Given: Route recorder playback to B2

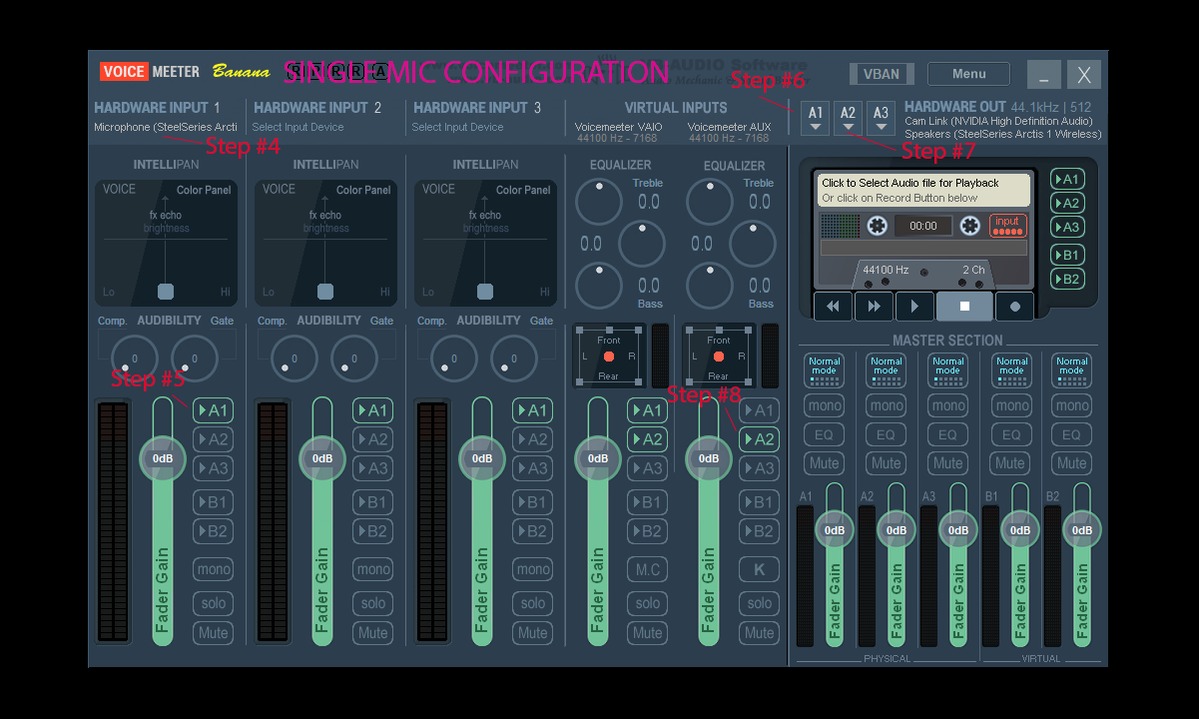Looking at the screenshot, I should (x=1067, y=279).
